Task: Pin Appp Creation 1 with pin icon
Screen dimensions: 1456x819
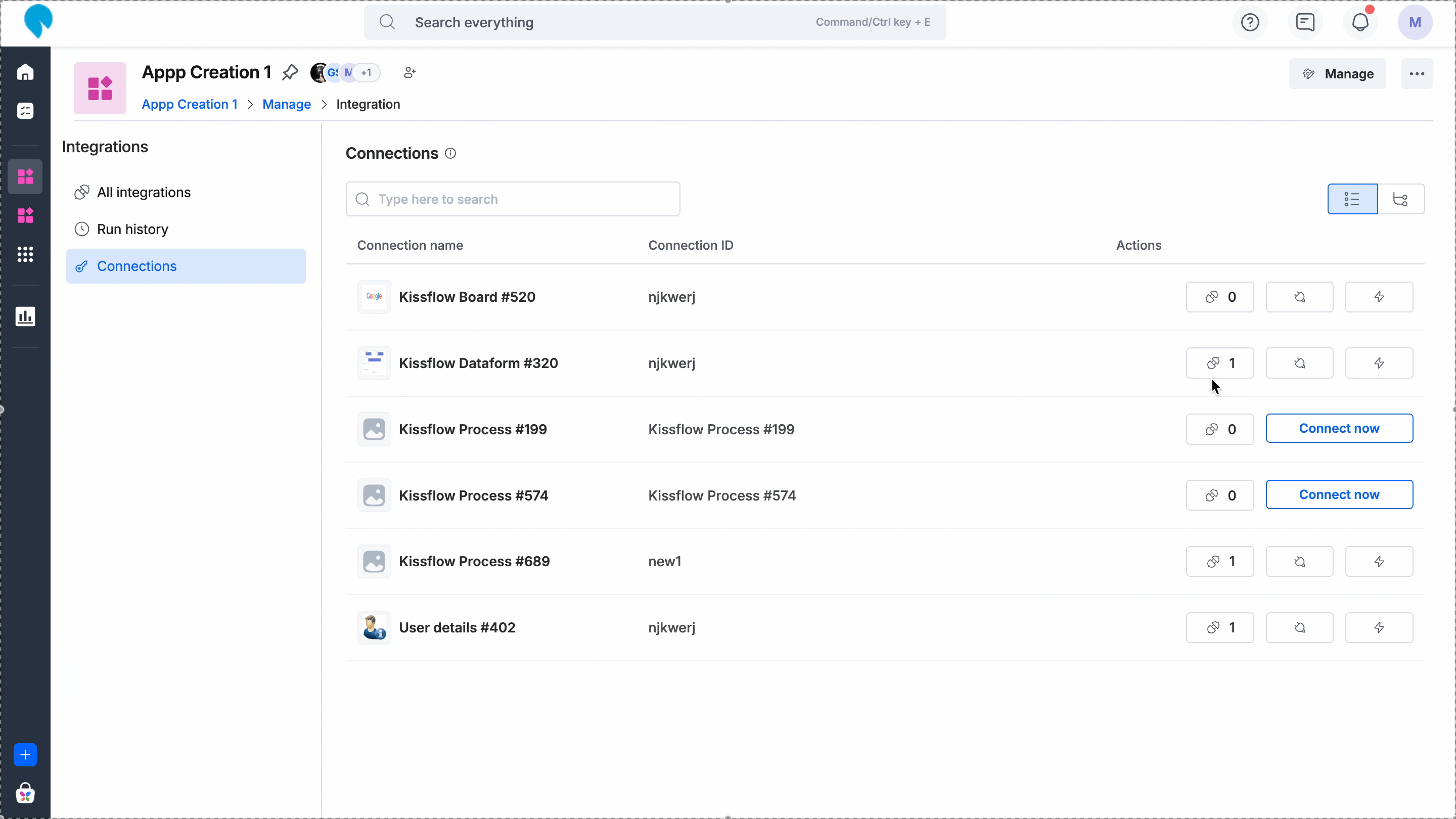Action: (x=290, y=72)
